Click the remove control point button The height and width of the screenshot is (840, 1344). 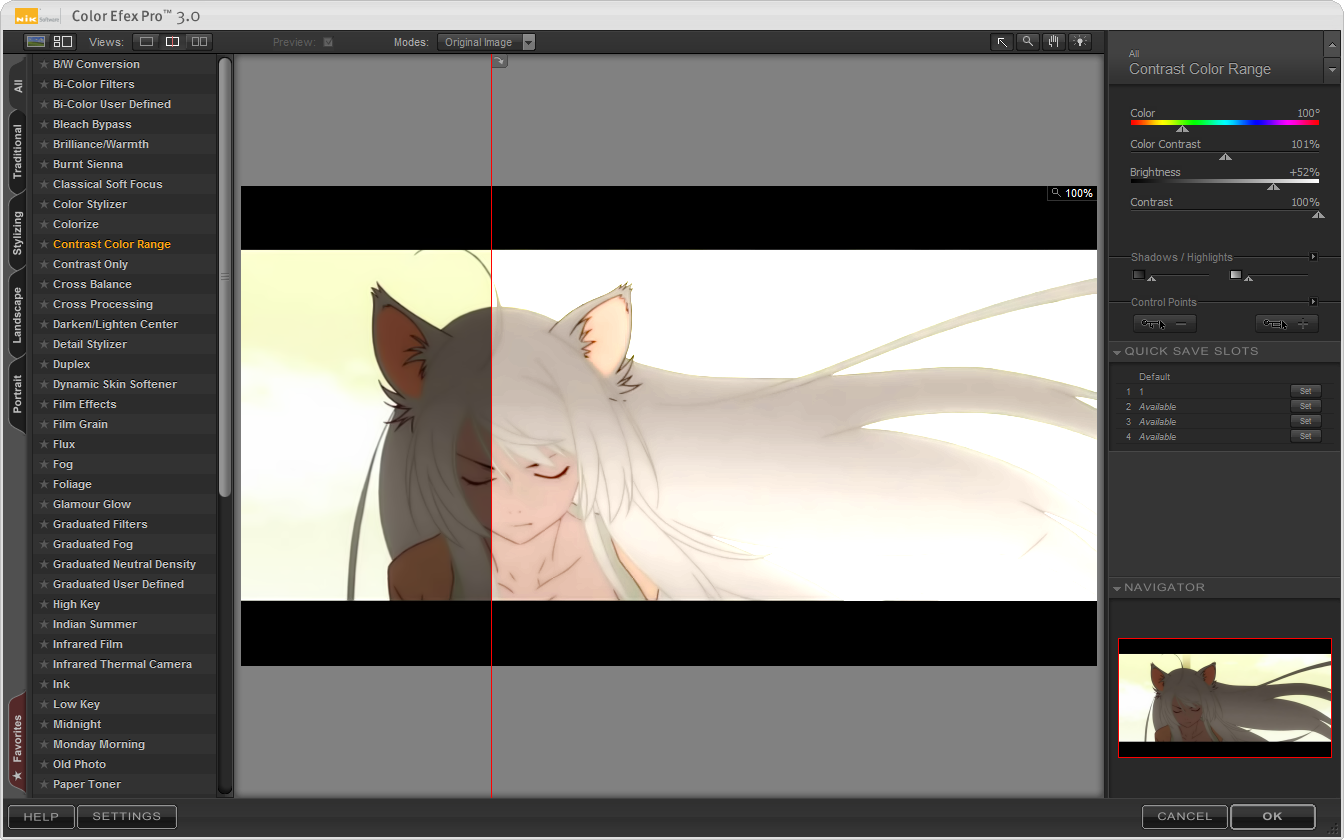tap(1165, 324)
